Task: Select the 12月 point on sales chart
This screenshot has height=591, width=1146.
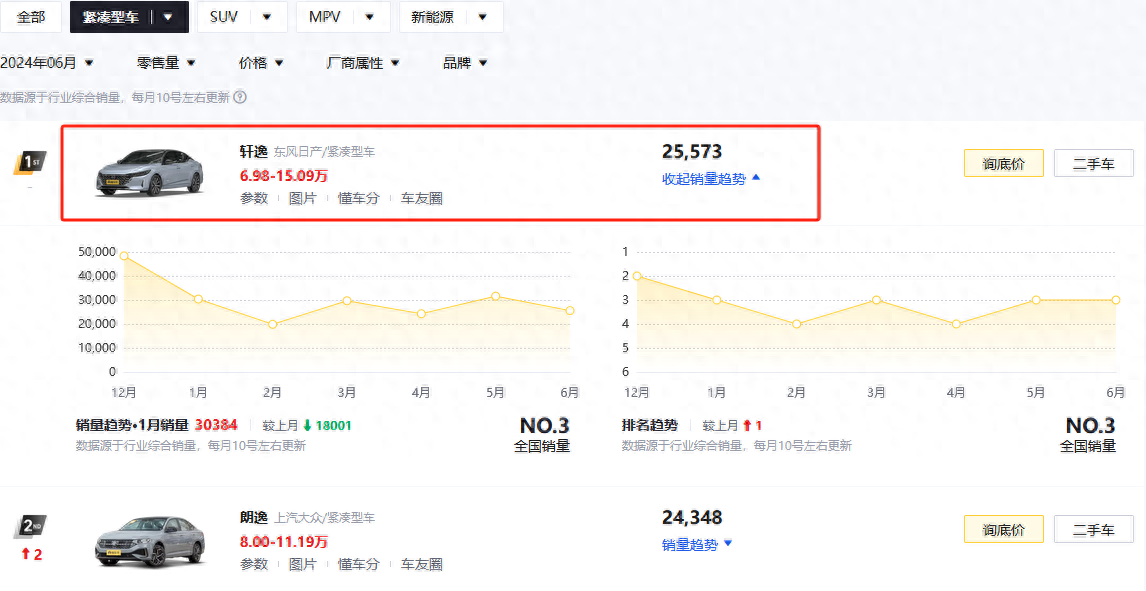Action: click(124, 256)
